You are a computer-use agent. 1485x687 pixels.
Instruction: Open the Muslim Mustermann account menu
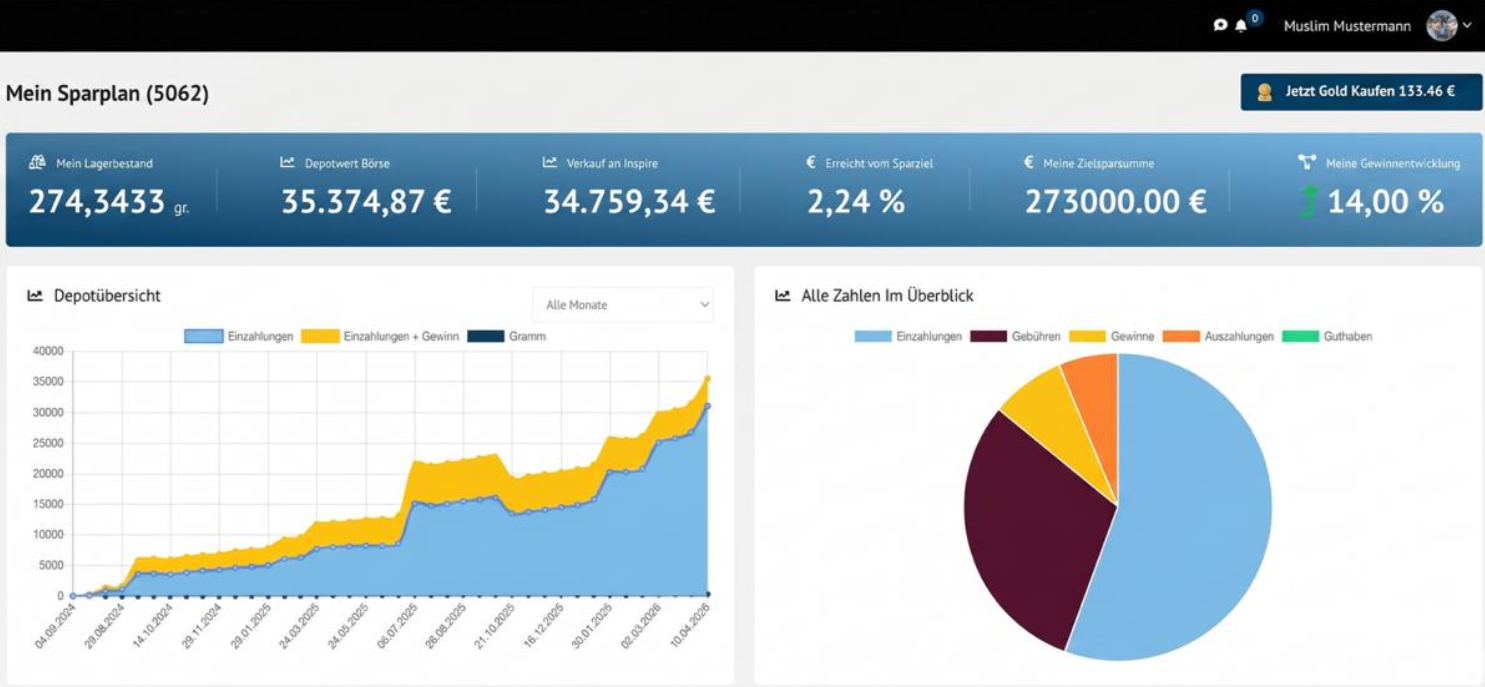[1349, 26]
